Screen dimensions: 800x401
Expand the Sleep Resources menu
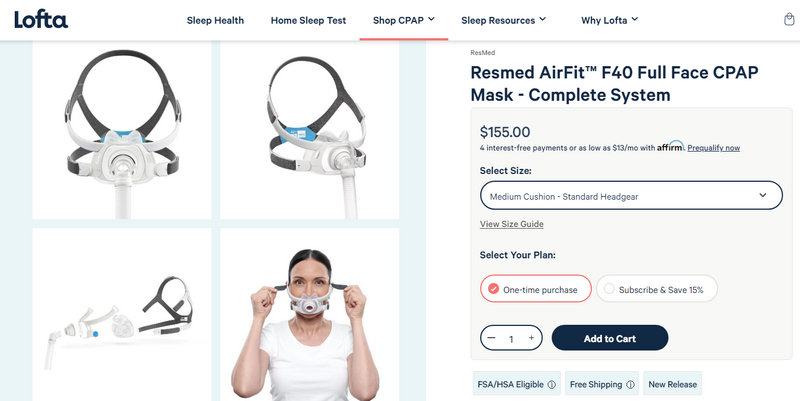[x=504, y=20]
